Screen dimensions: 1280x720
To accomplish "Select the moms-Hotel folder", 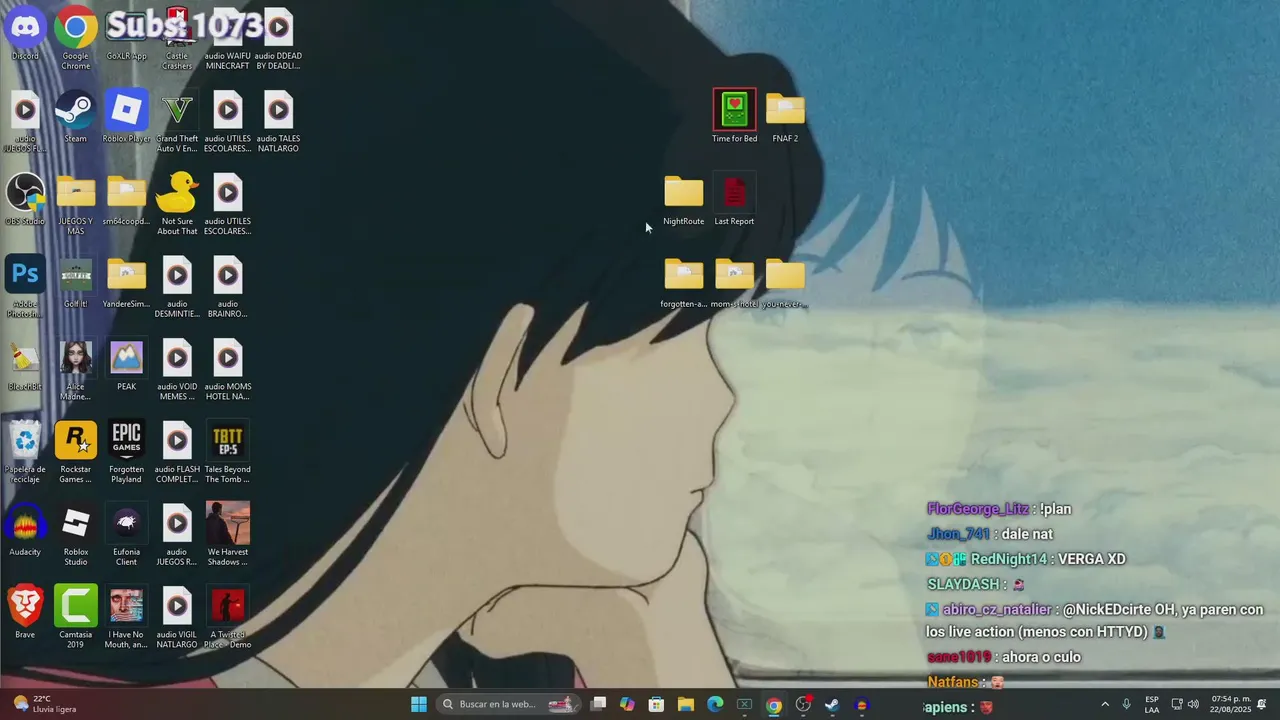I will pos(735,282).
